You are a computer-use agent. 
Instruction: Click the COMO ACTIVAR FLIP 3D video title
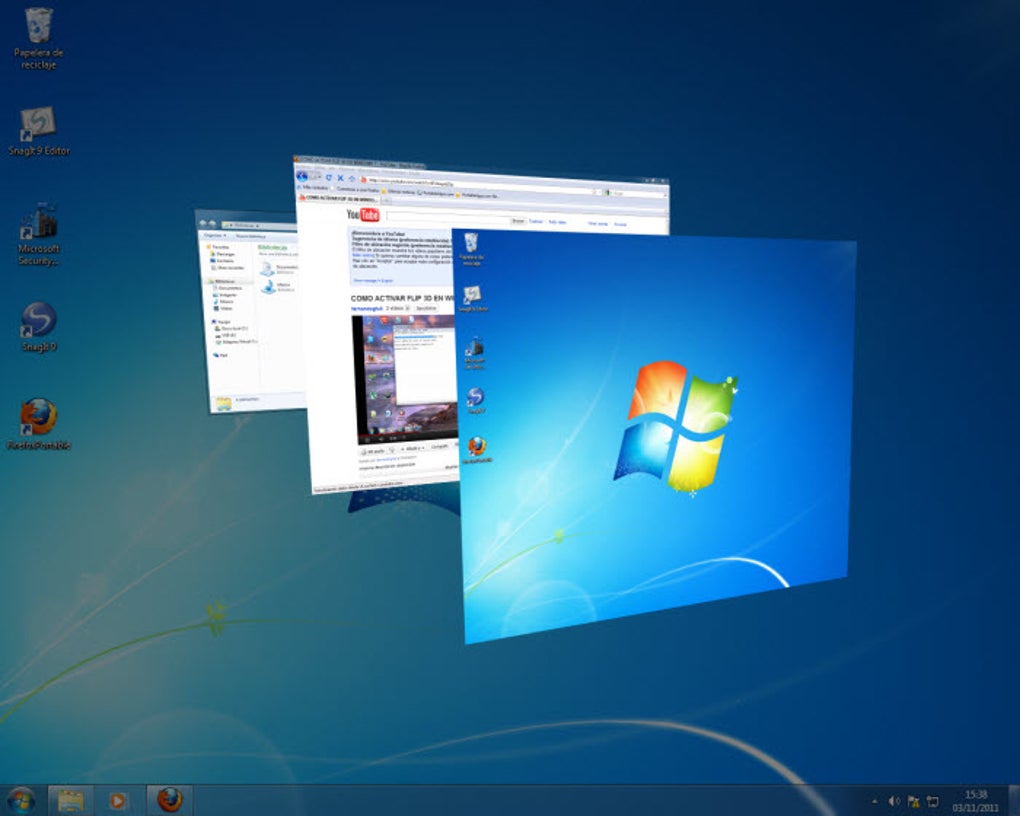point(401,298)
